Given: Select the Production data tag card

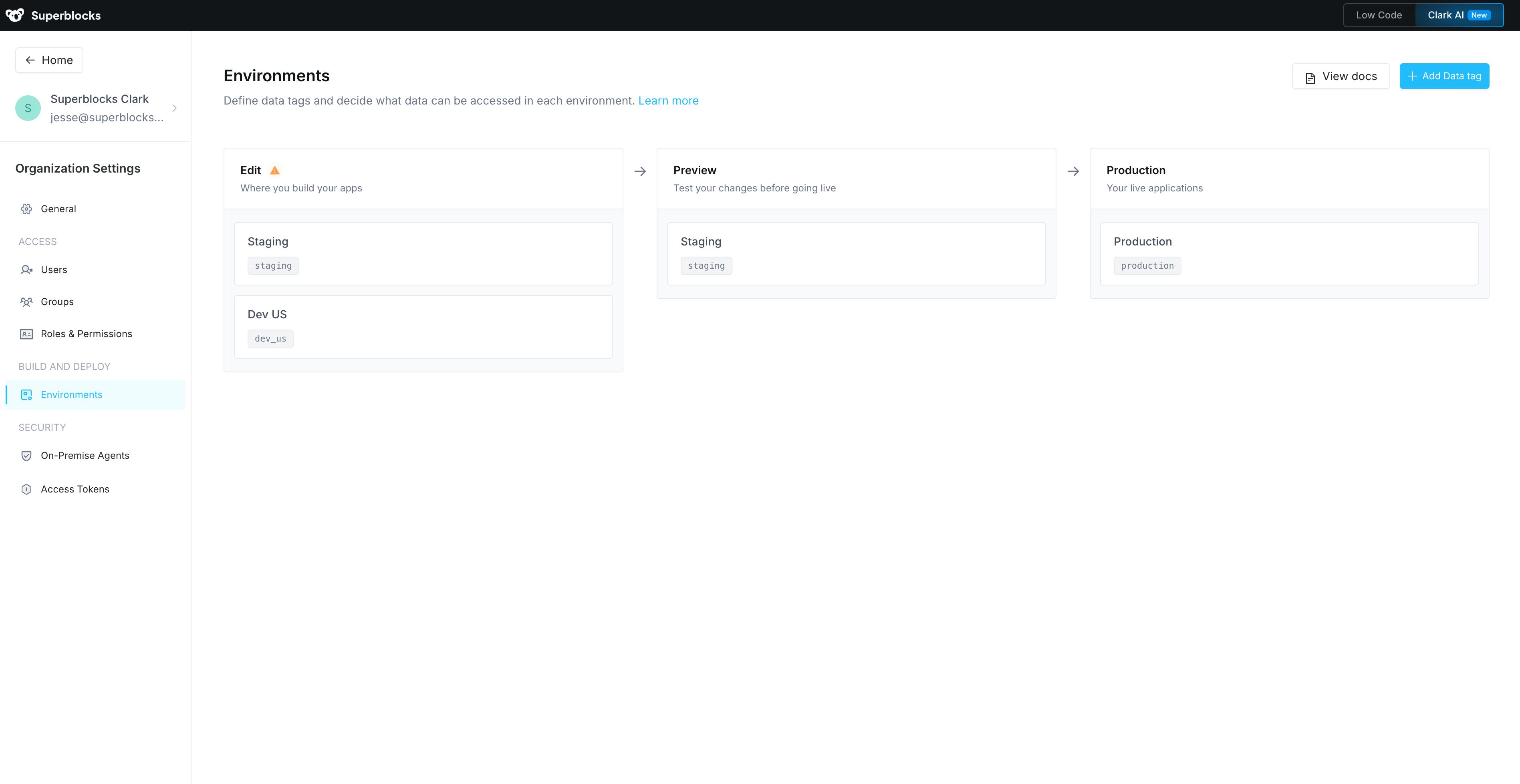Looking at the screenshot, I should [1289, 254].
